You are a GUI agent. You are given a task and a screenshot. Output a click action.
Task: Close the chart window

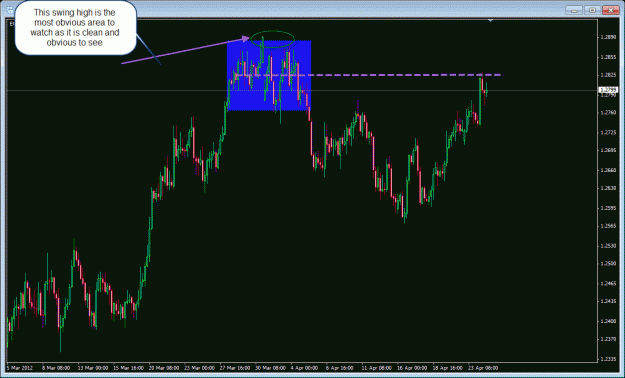point(611,10)
